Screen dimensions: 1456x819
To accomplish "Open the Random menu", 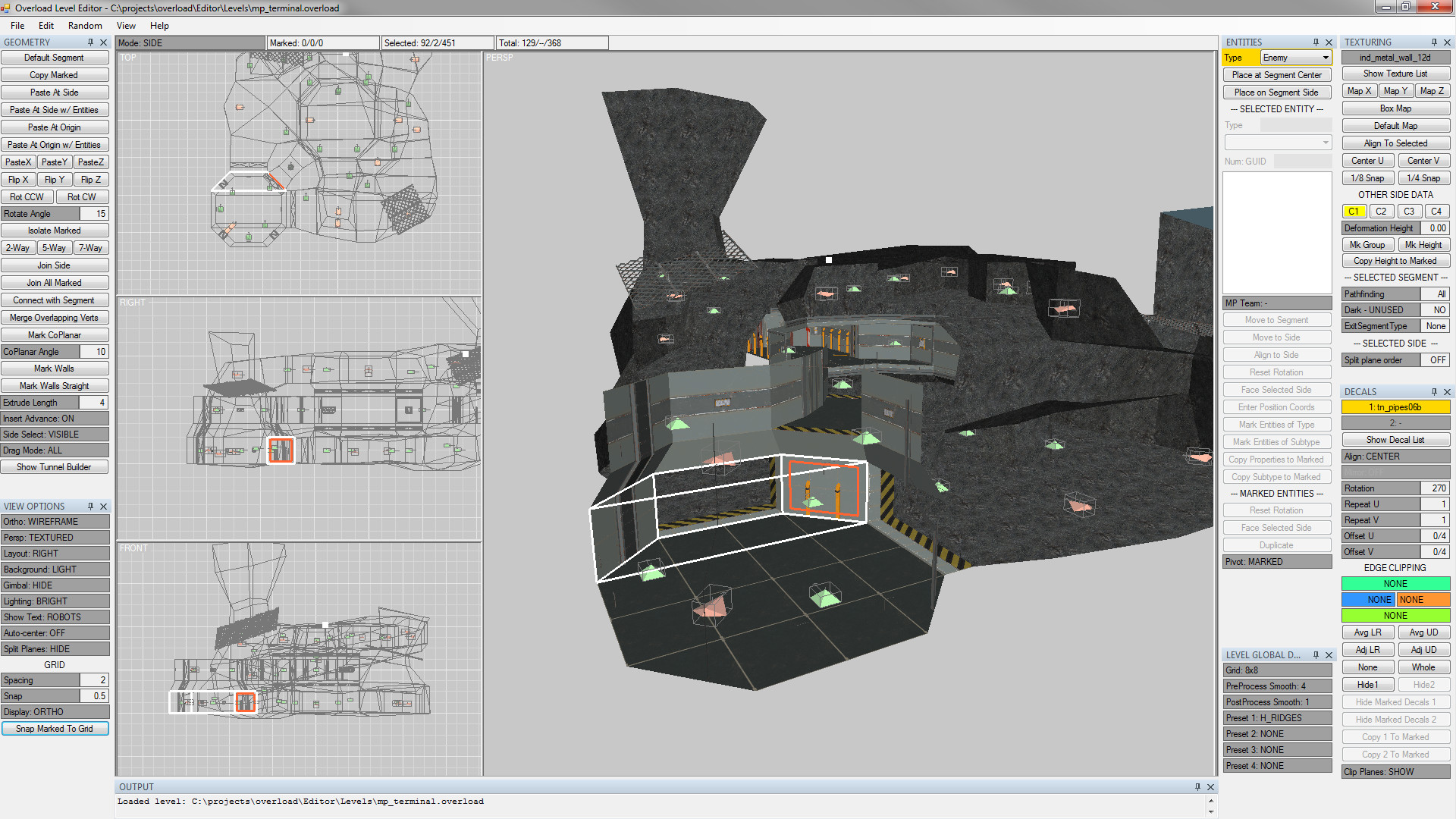I will pyautogui.click(x=85, y=25).
